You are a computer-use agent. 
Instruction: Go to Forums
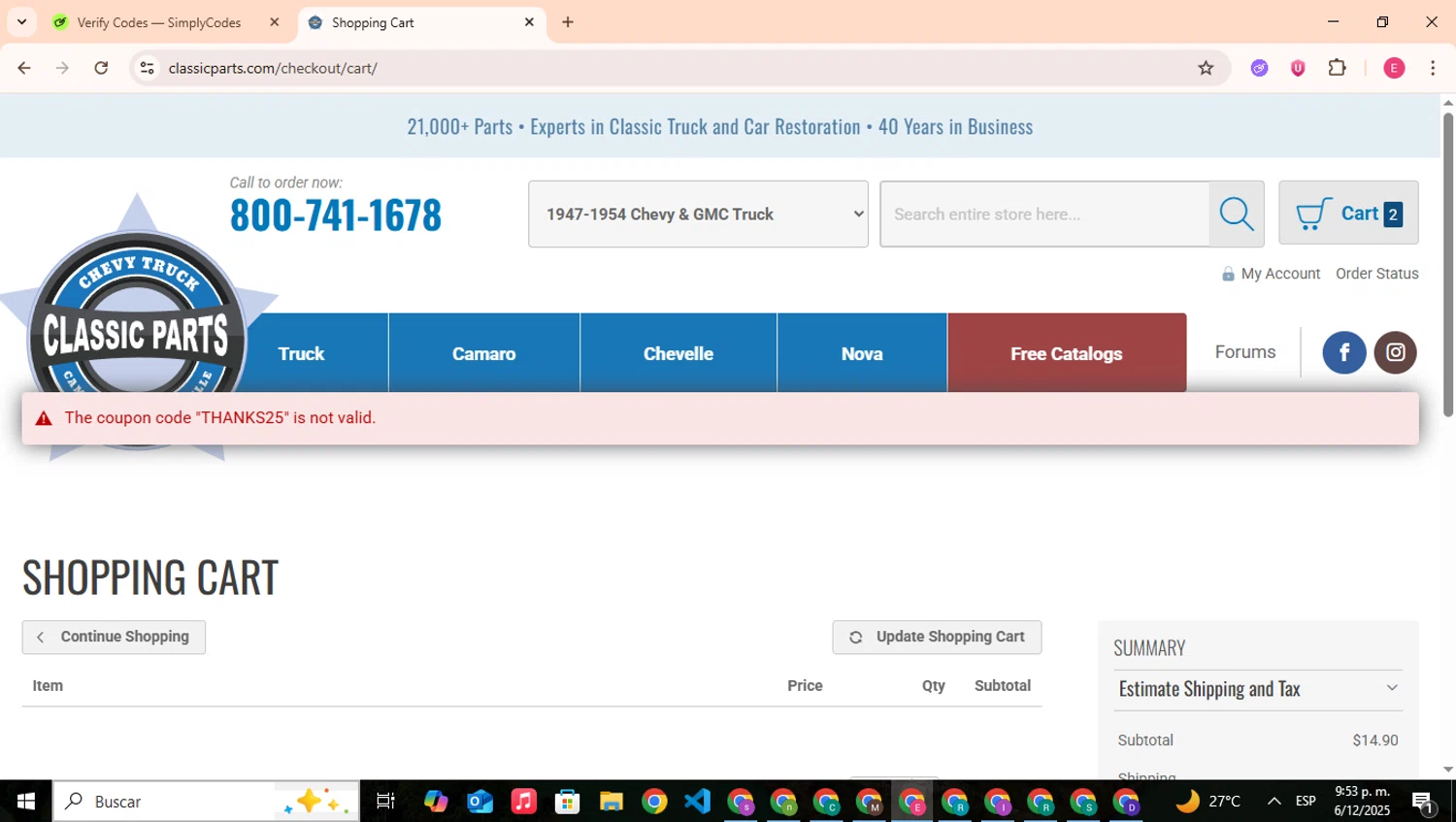(1245, 352)
